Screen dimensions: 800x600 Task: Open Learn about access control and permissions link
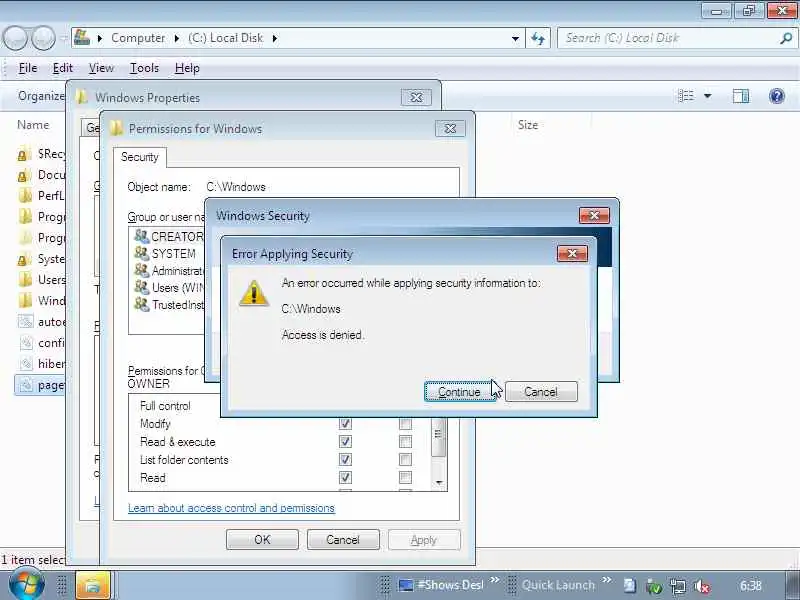231,508
